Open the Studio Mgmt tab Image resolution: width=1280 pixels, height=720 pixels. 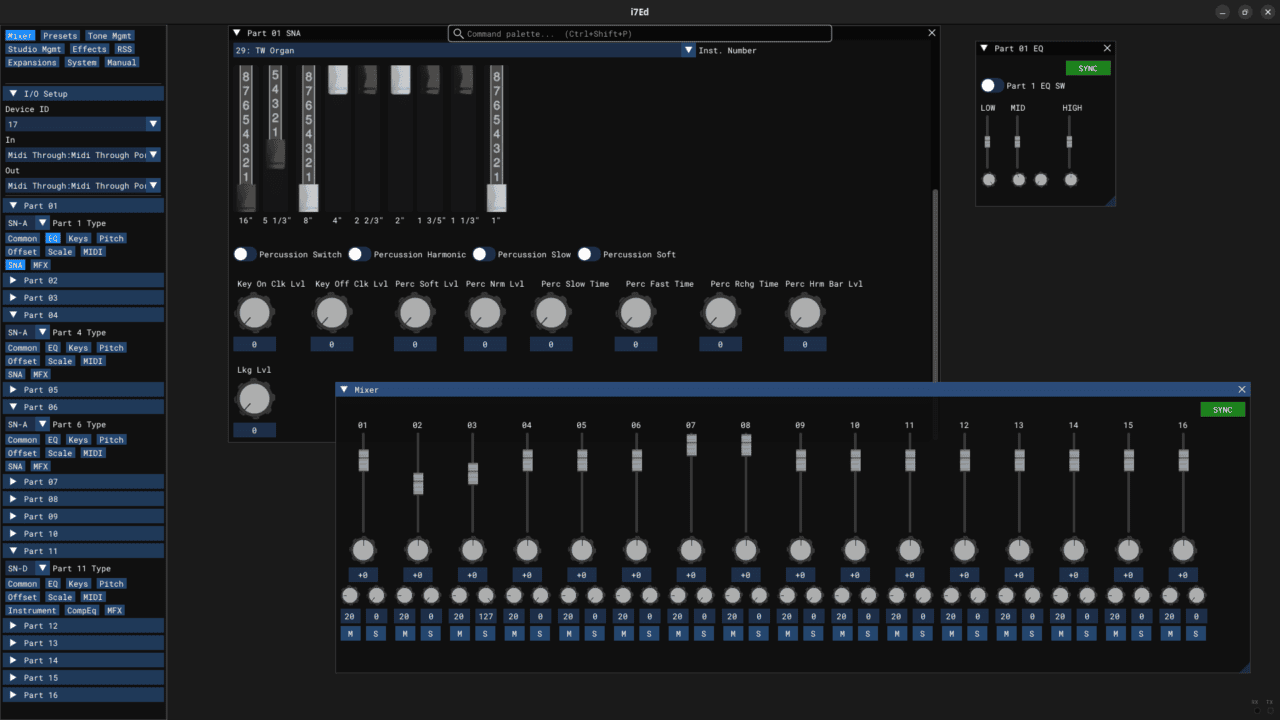(36, 49)
